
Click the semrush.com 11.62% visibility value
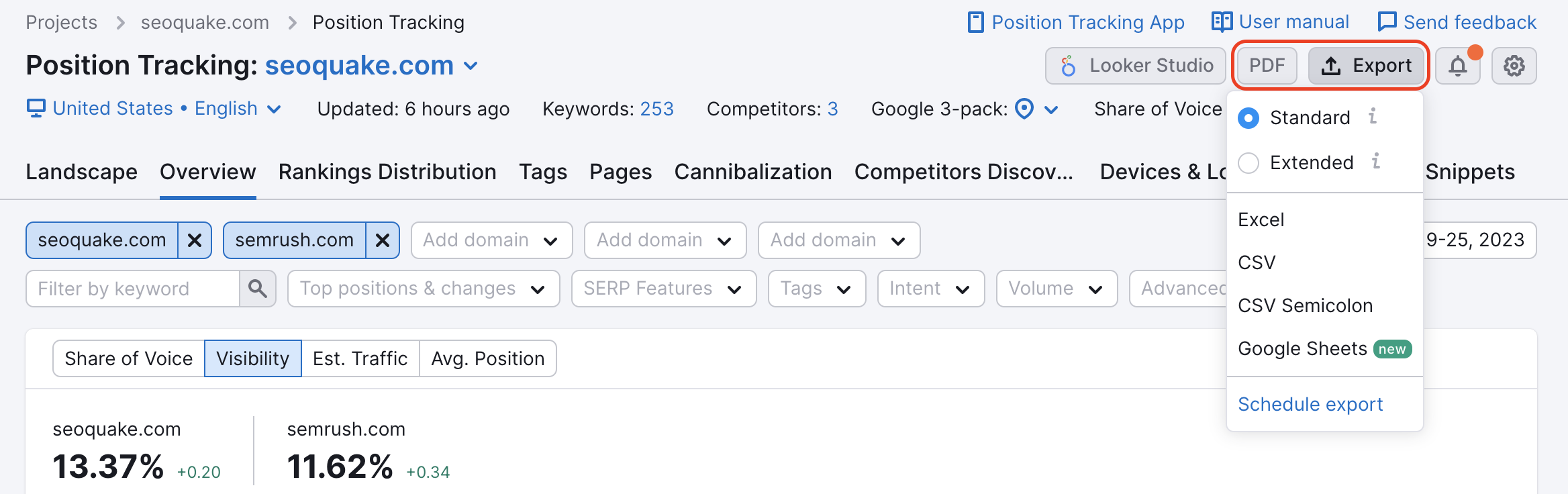tap(340, 466)
